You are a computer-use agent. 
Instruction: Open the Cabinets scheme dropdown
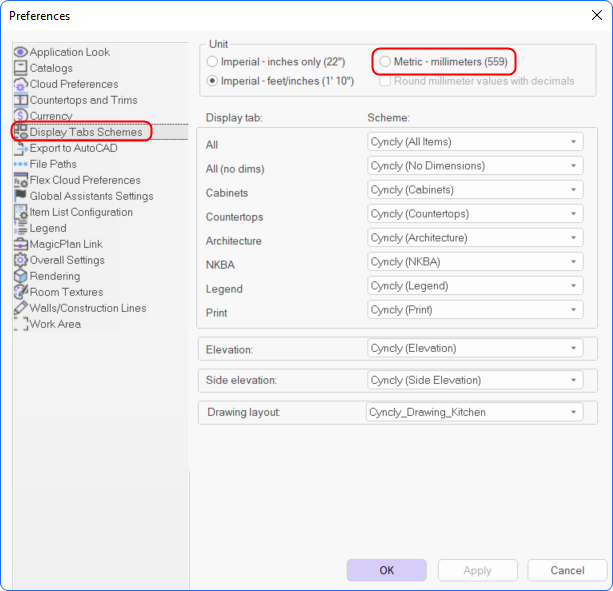point(475,190)
